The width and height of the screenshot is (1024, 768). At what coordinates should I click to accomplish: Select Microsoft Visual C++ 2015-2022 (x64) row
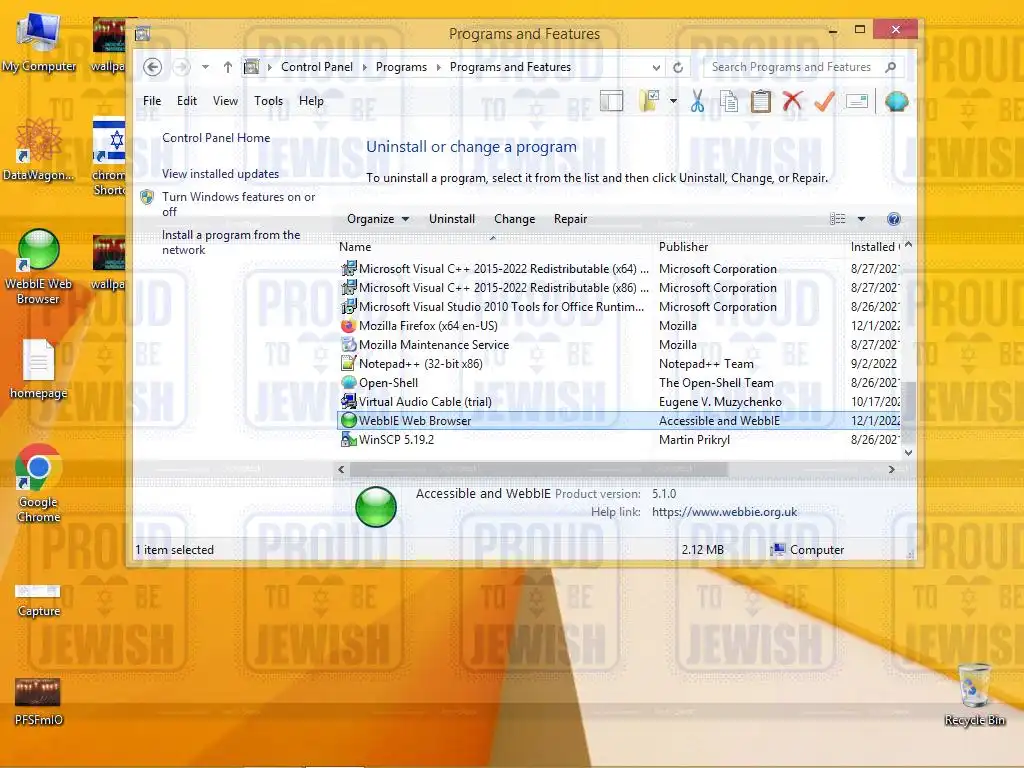[x=619, y=268]
